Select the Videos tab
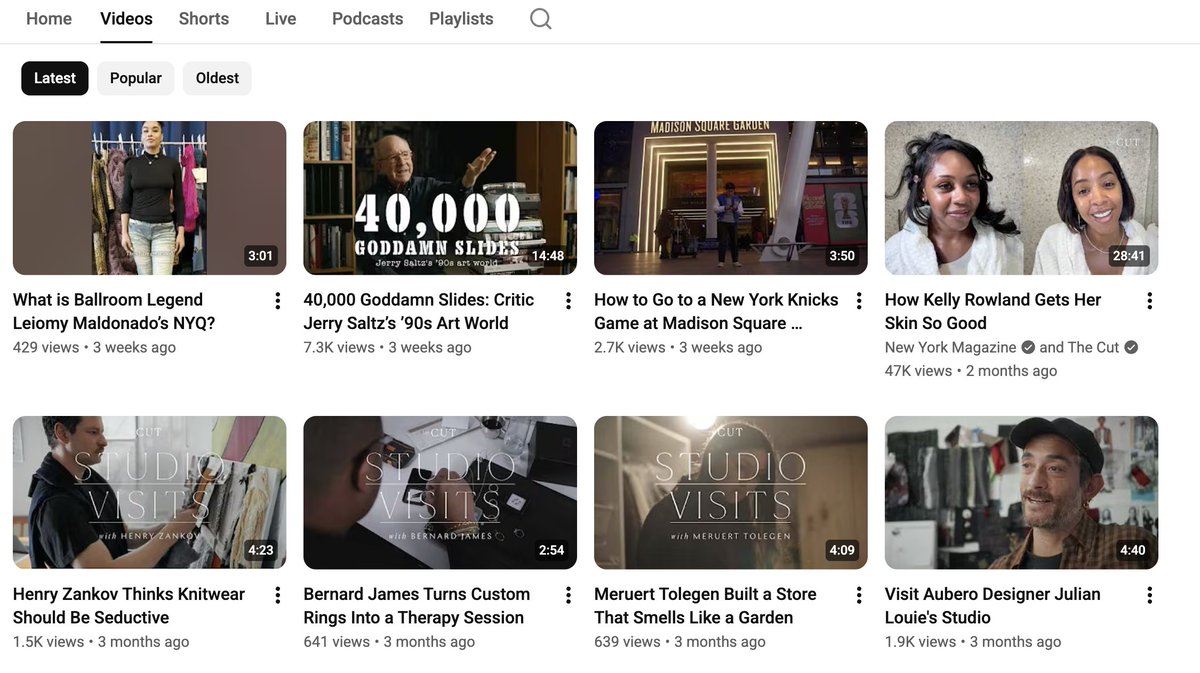 coord(127,19)
